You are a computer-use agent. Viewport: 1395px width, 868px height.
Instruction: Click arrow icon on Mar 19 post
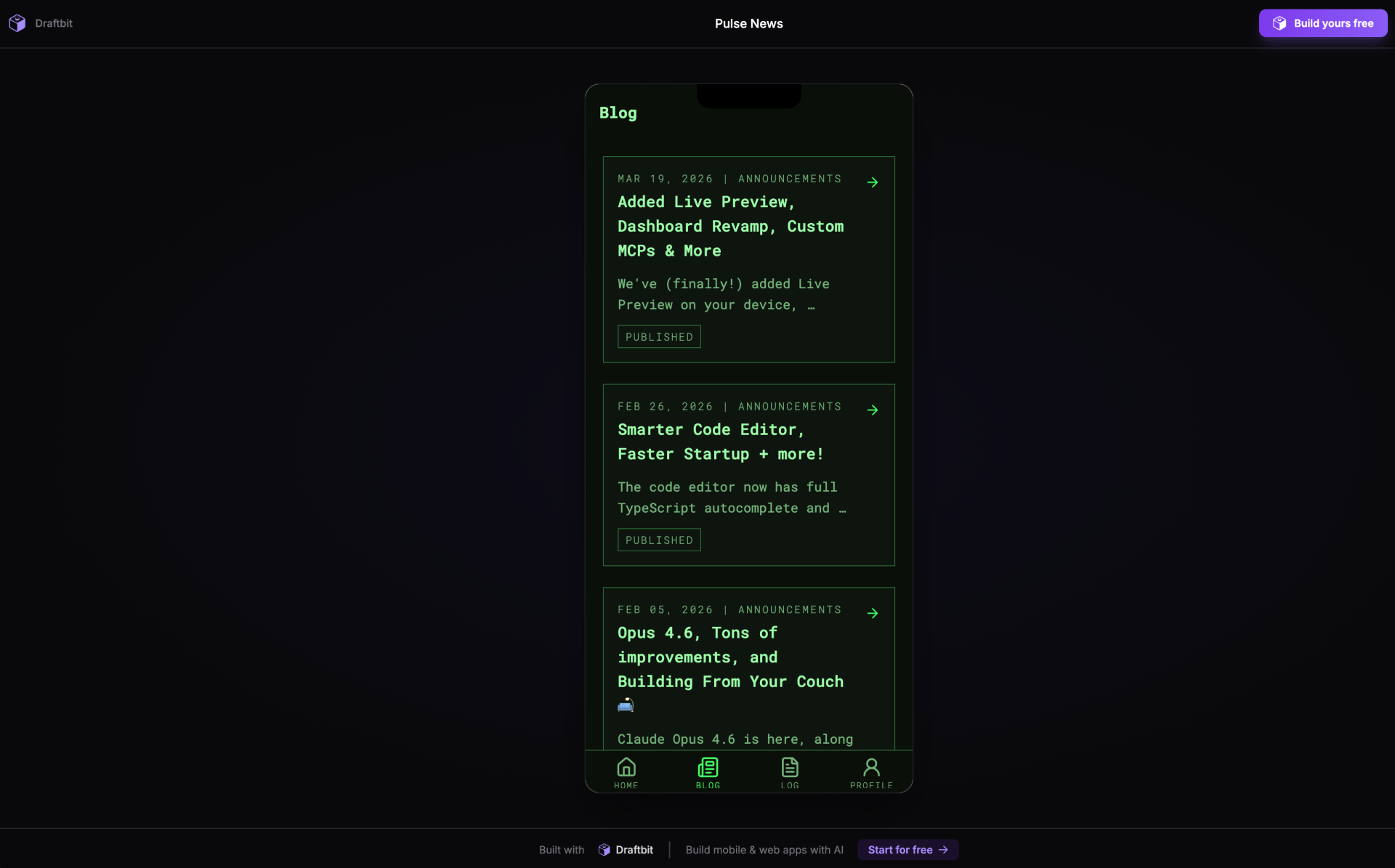873,182
